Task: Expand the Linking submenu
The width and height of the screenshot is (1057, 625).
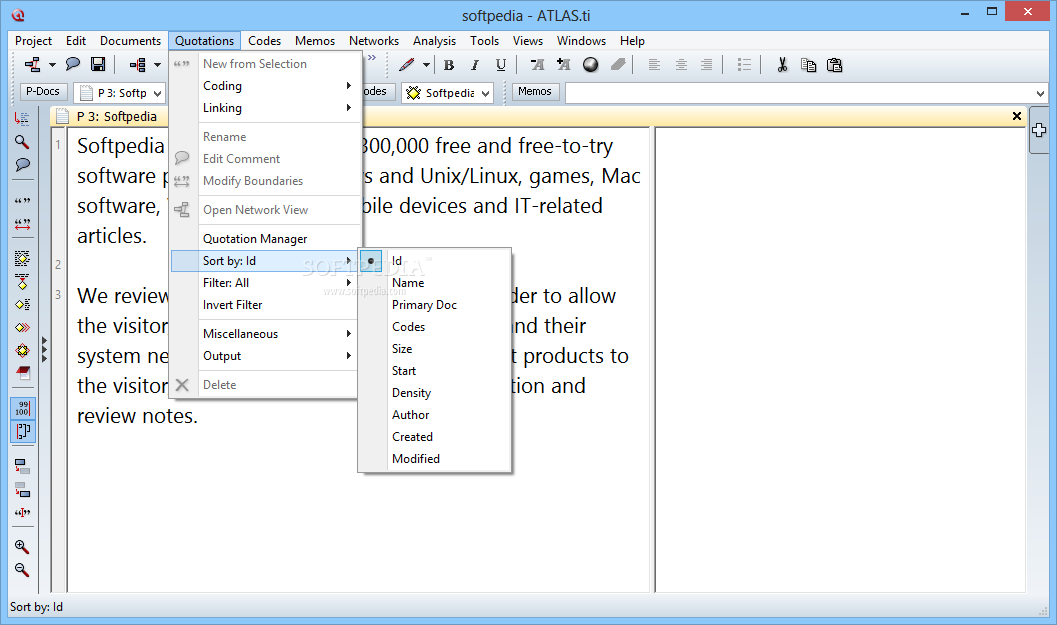Action: click(264, 108)
